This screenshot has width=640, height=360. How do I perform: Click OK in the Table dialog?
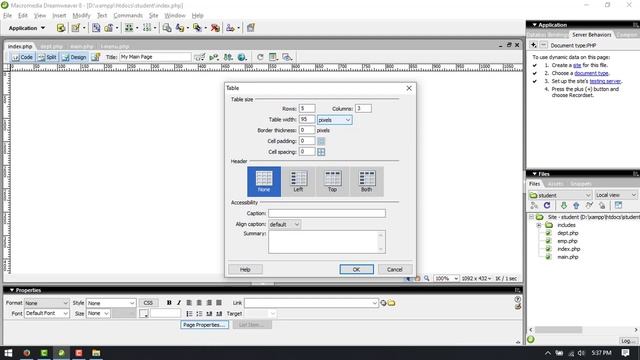pos(356,269)
